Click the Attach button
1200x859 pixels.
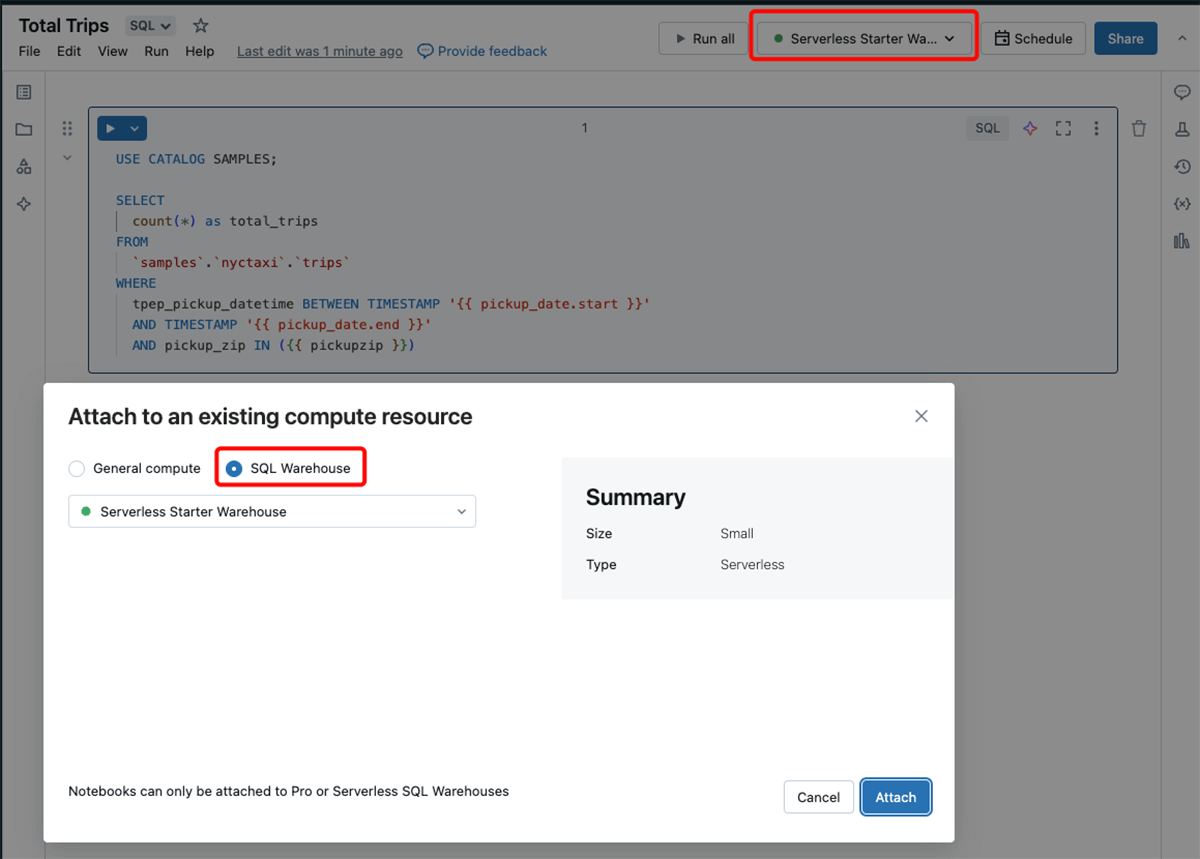(895, 797)
